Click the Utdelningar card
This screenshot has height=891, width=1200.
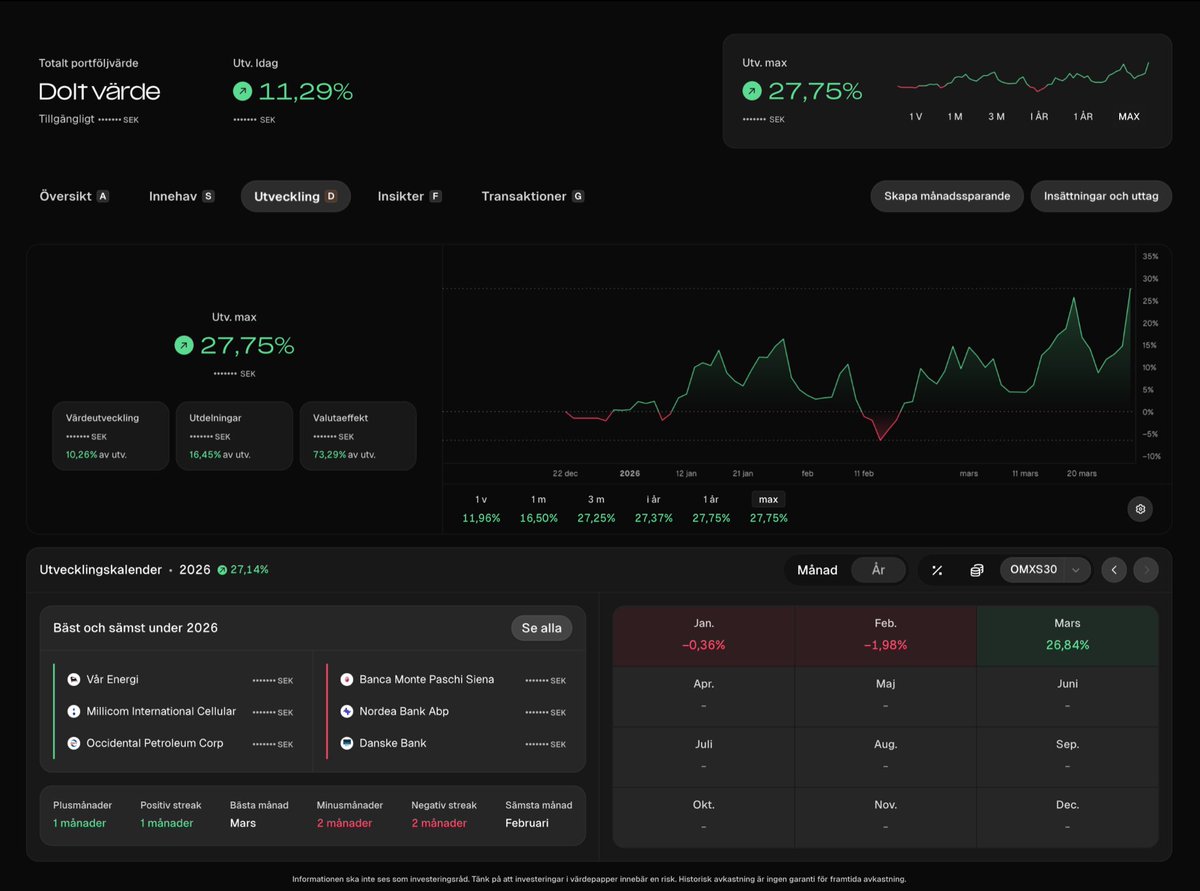(x=234, y=436)
